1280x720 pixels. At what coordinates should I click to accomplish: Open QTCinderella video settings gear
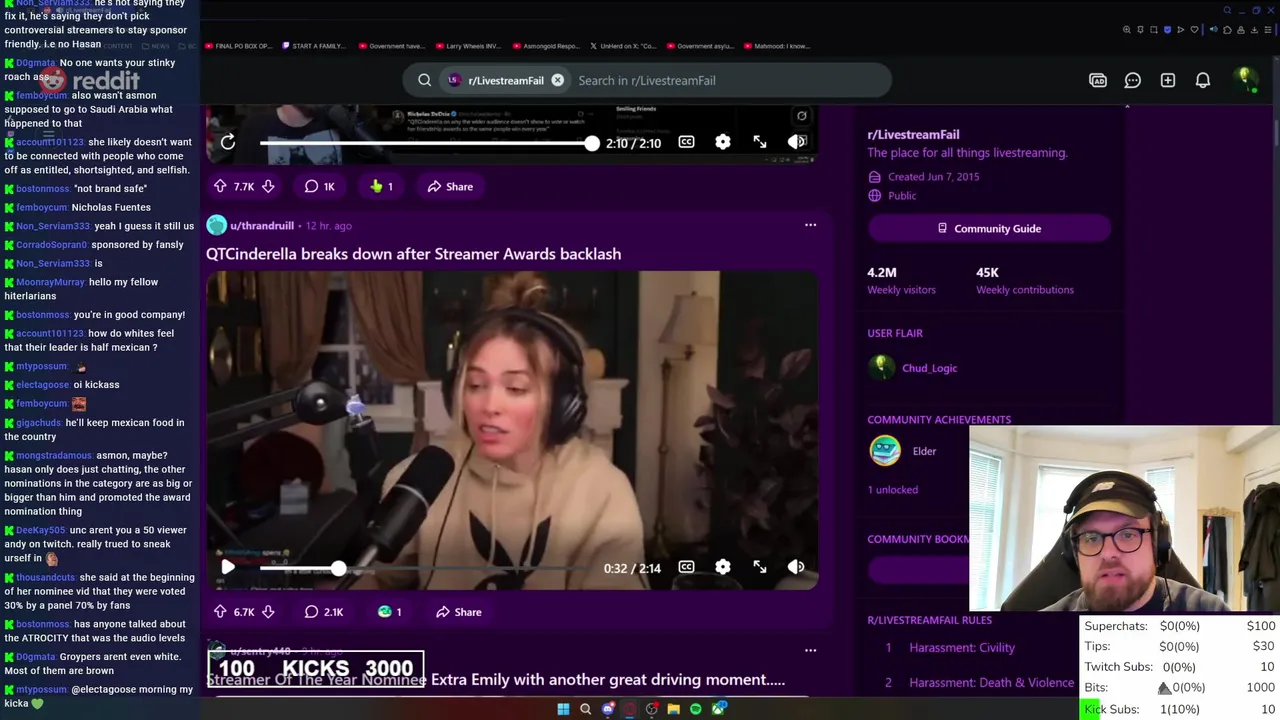coord(723,567)
